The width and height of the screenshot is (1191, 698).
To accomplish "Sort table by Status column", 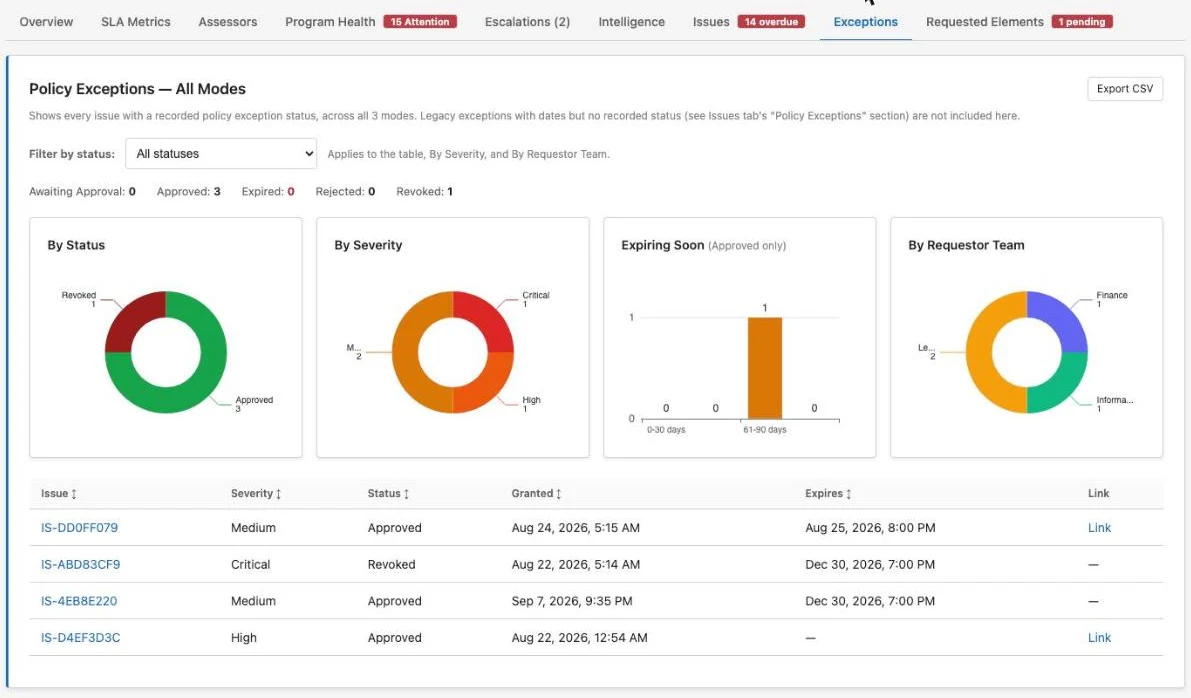I will coord(388,494).
